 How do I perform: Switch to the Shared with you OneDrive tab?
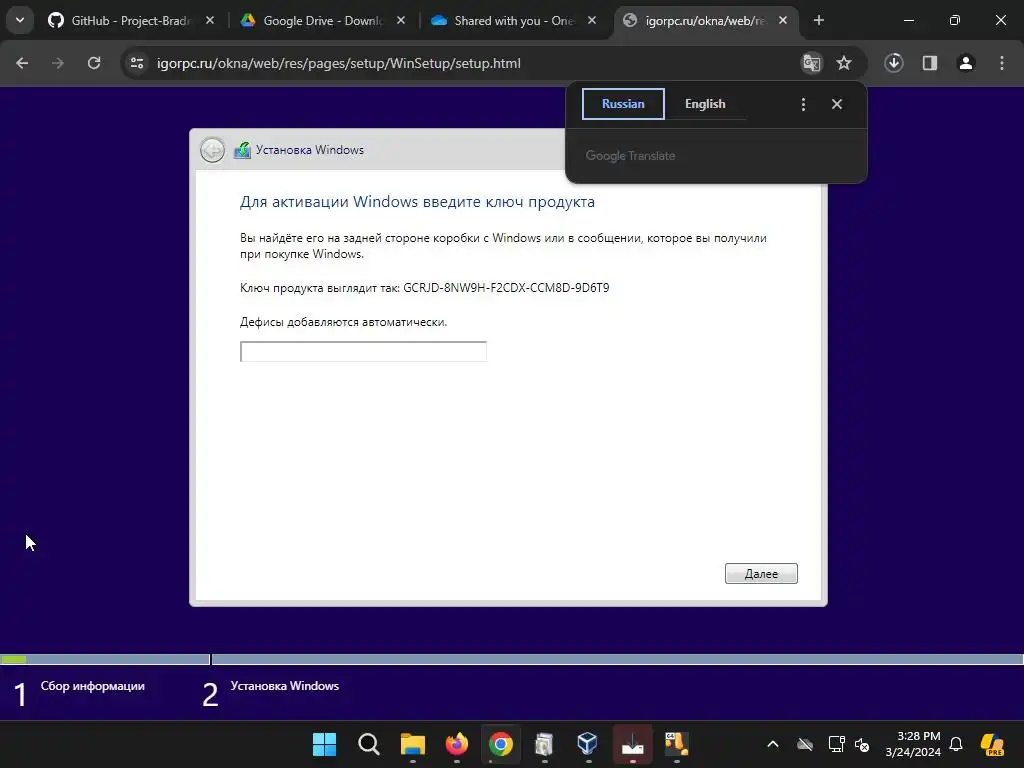514,21
